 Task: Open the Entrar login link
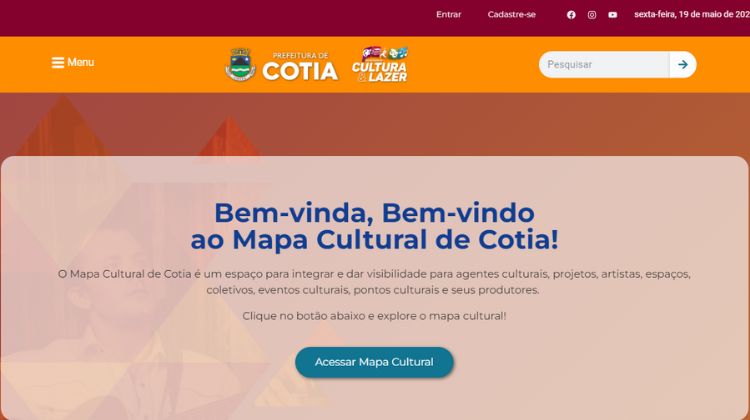[449, 14]
